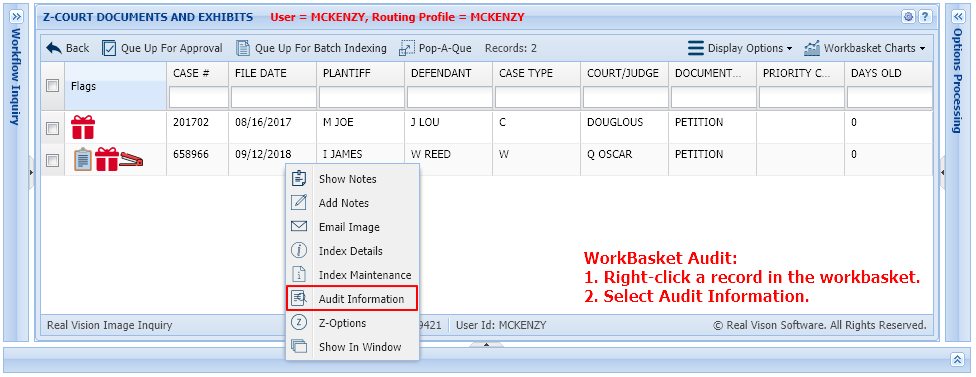The image size is (976, 377).
Task: Check the checkbox for case 201702
Action: [53, 128]
